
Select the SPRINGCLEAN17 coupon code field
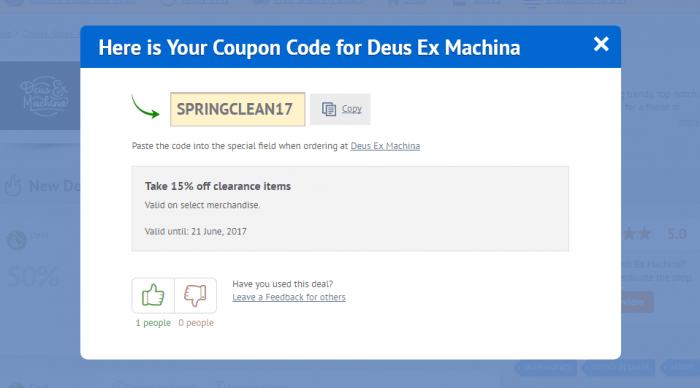pyautogui.click(x=238, y=109)
